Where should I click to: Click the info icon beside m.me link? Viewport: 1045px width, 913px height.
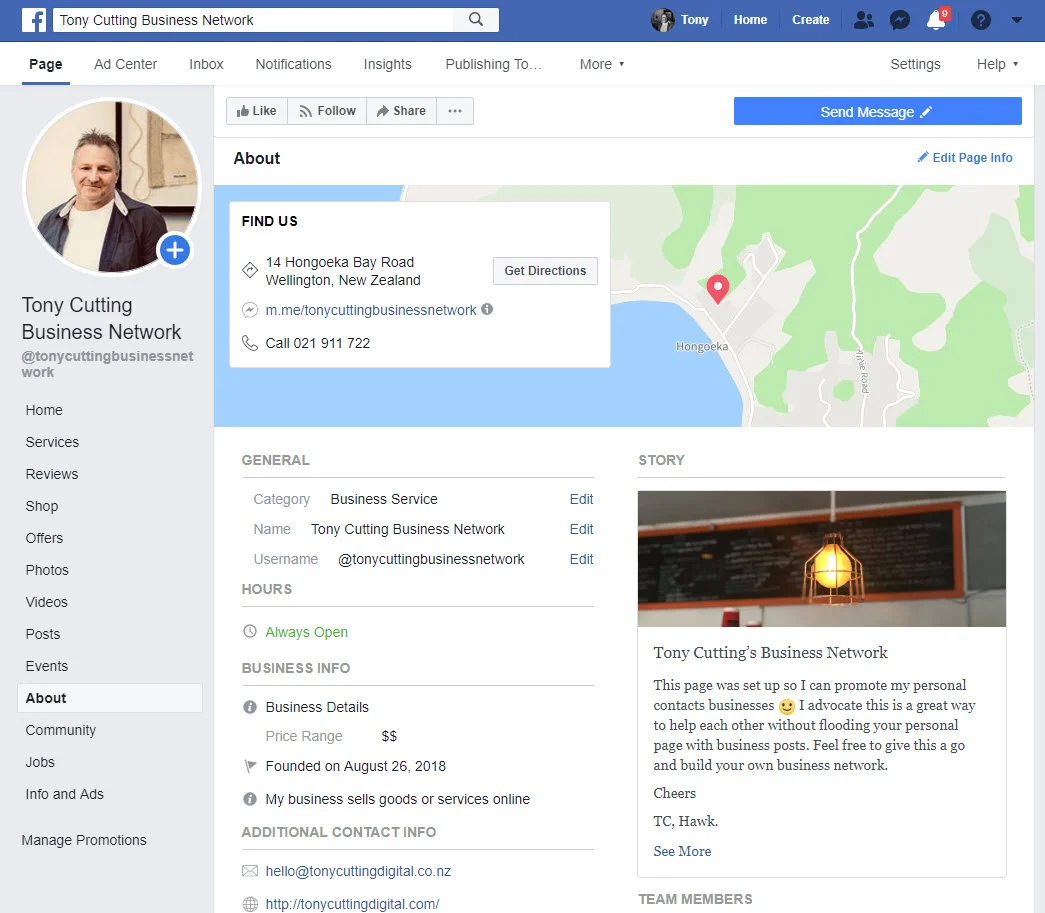pos(487,309)
